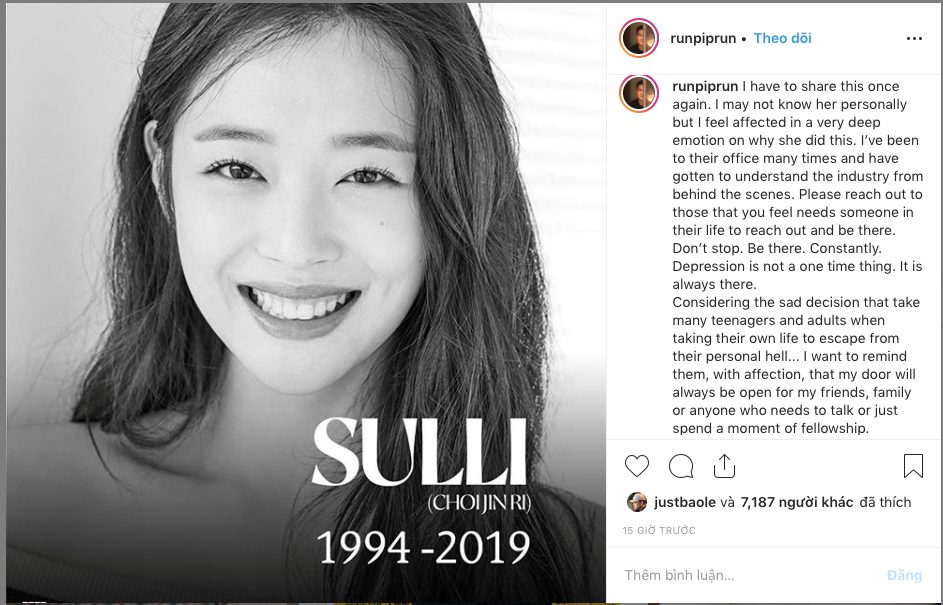Open runpiprun username link in the header
Viewport: 943px width, 605px height.
(703, 38)
